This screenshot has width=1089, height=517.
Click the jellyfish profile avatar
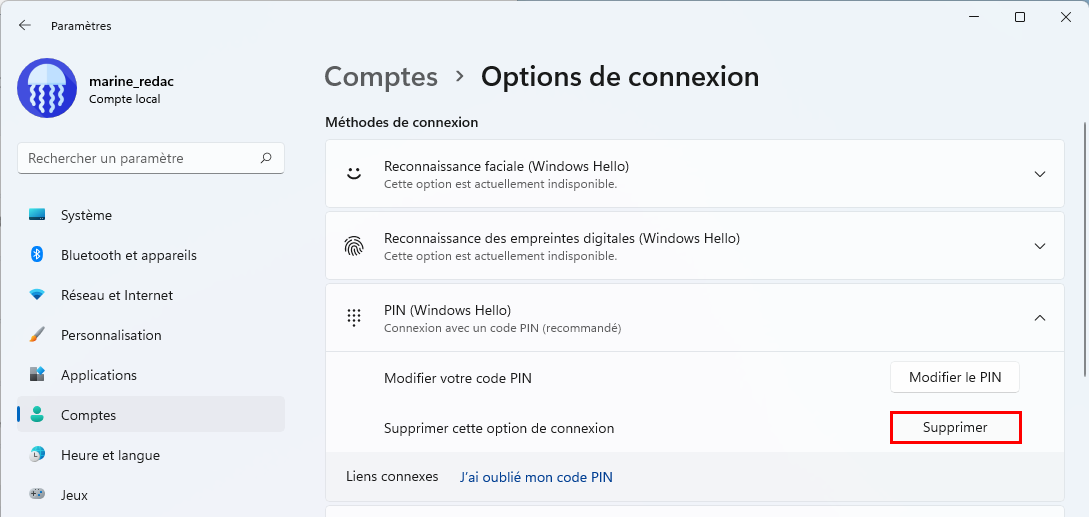click(x=47, y=88)
